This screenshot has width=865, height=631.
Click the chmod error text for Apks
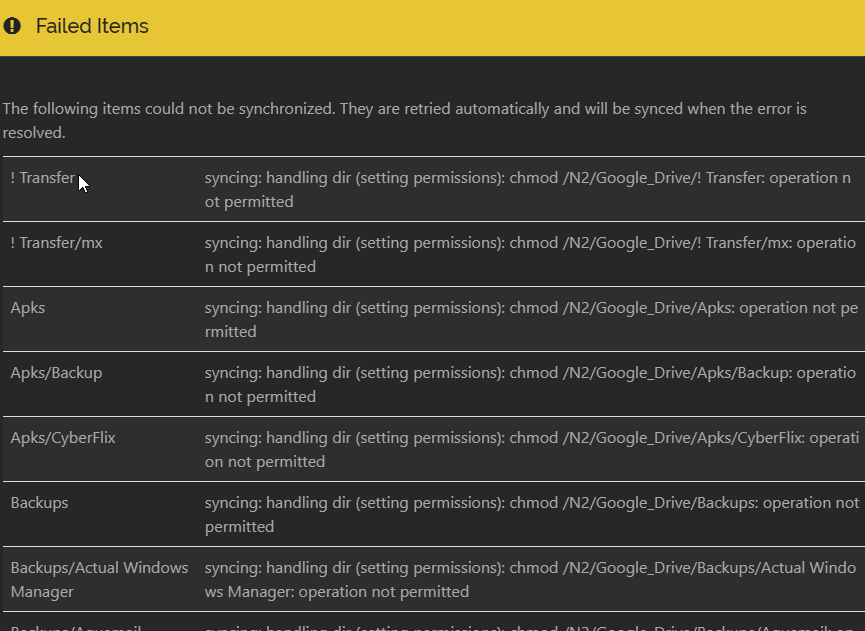point(532,320)
